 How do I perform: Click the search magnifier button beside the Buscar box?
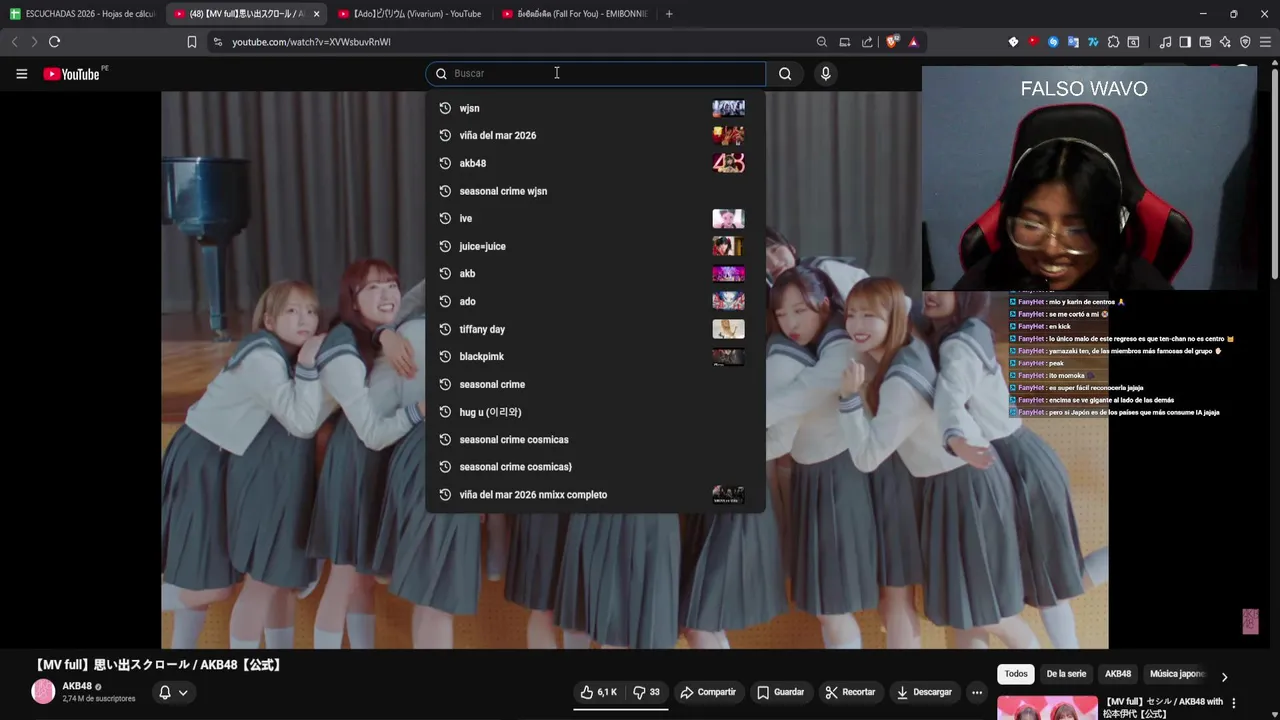(x=785, y=74)
